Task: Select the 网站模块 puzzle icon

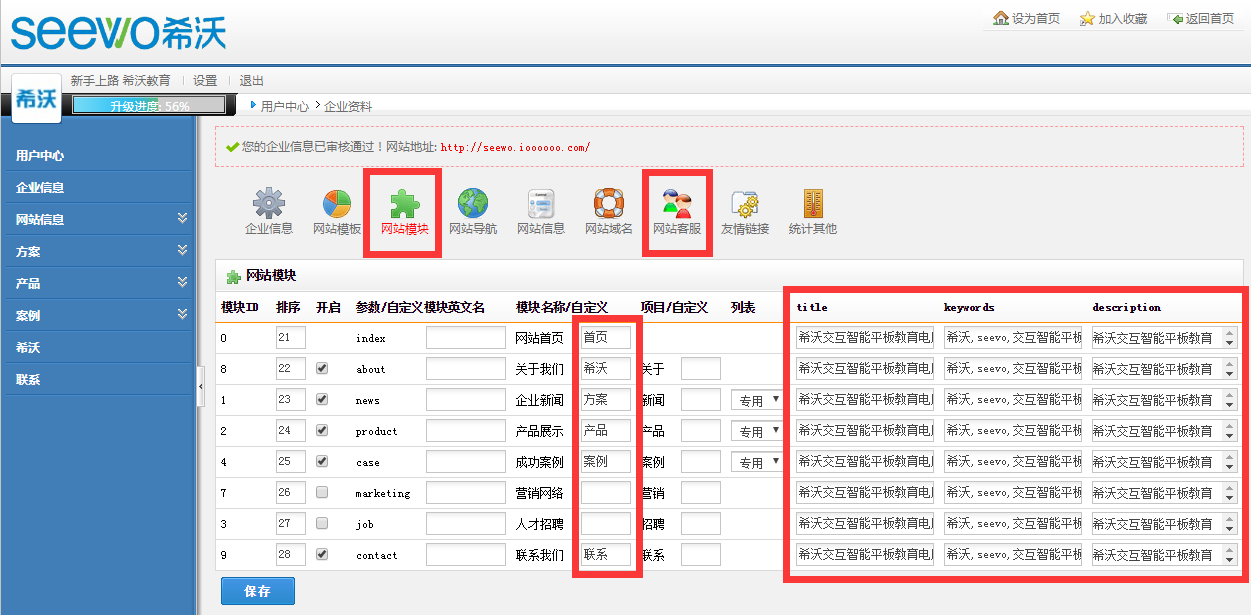Action: point(405,203)
